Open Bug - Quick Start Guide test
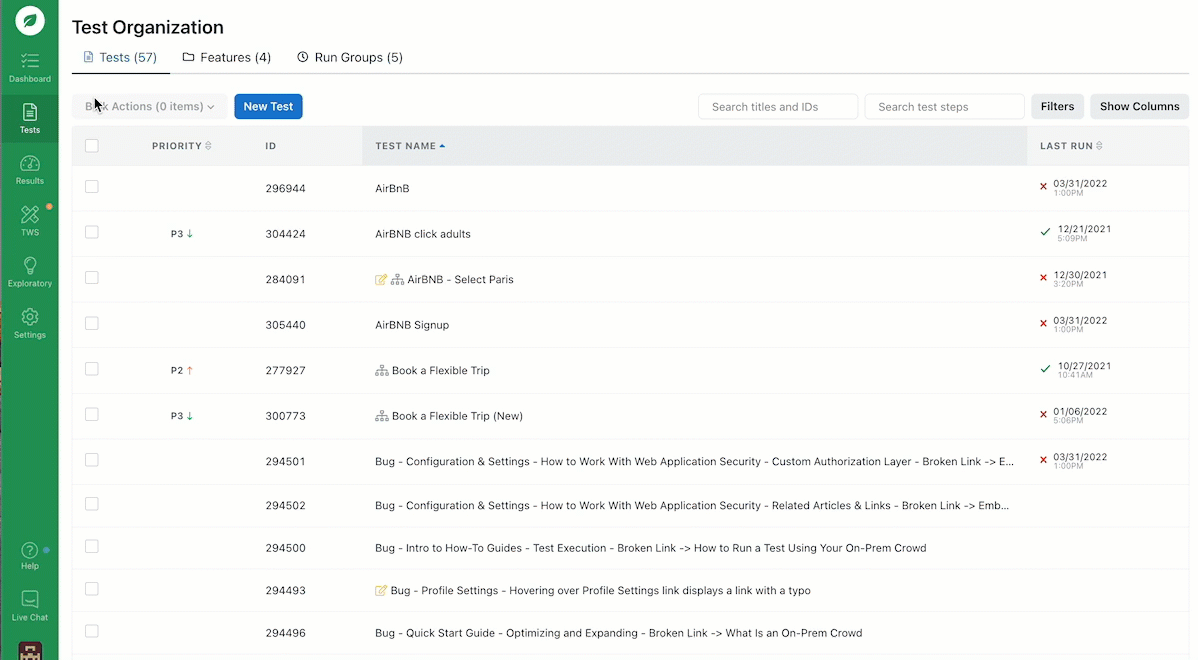The width and height of the screenshot is (1198, 660). pos(618,632)
